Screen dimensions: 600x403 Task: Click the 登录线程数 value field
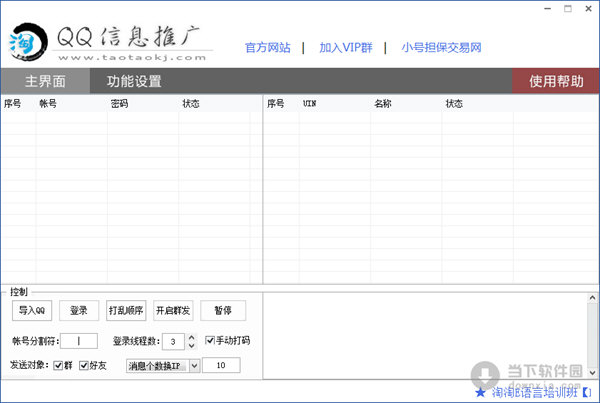(173, 341)
